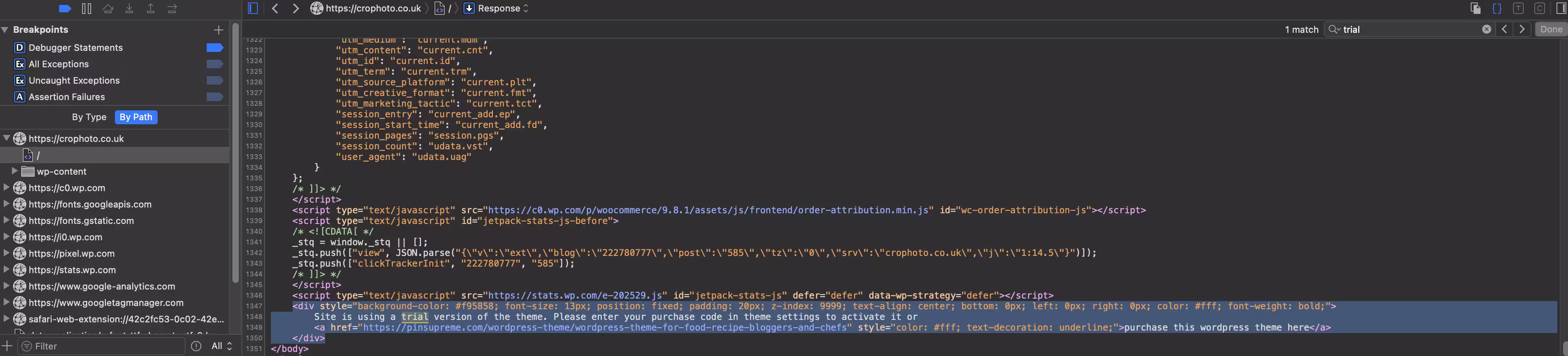Expand the https://i0.wp.com origin
This screenshot has width=1568, height=356.
click(6, 237)
